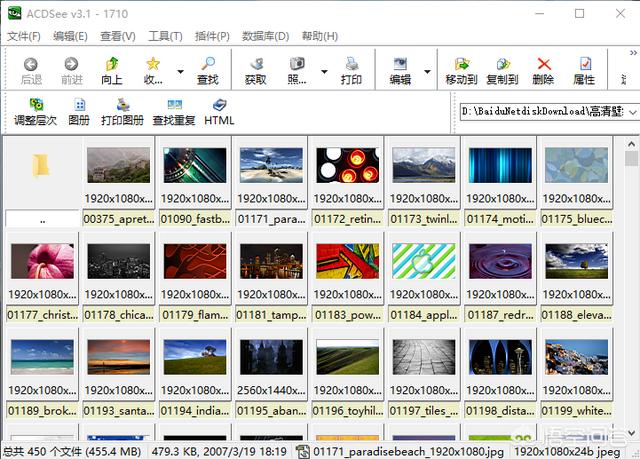Click the Camera (照...) toolbar icon
This screenshot has height=459, width=640.
coord(297,64)
